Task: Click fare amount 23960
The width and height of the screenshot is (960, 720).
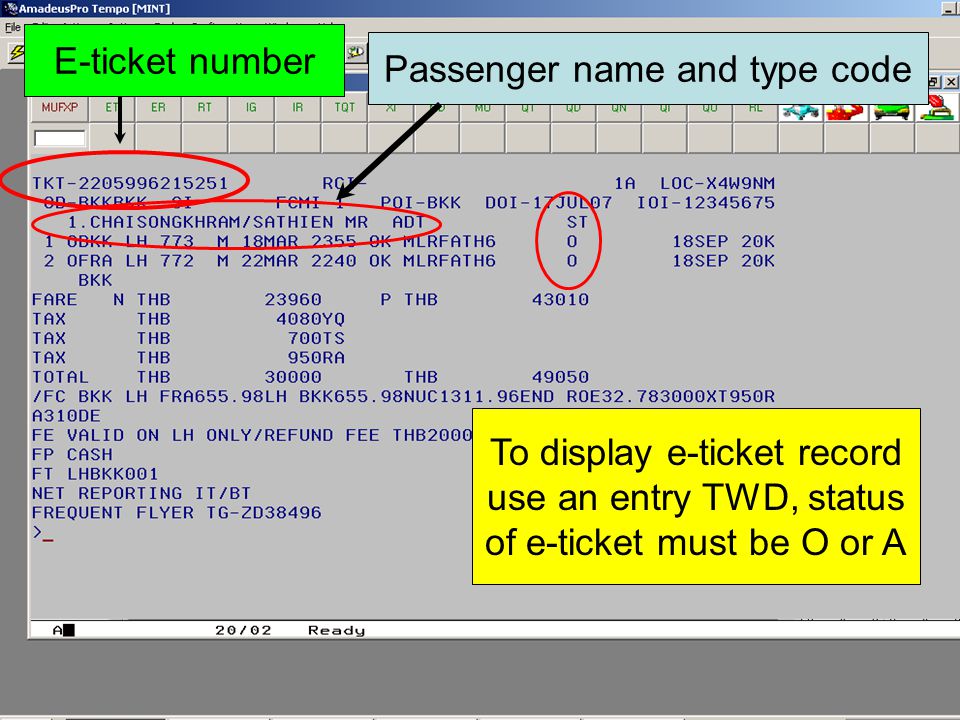Action: pyautogui.click(x=293, y=299)
